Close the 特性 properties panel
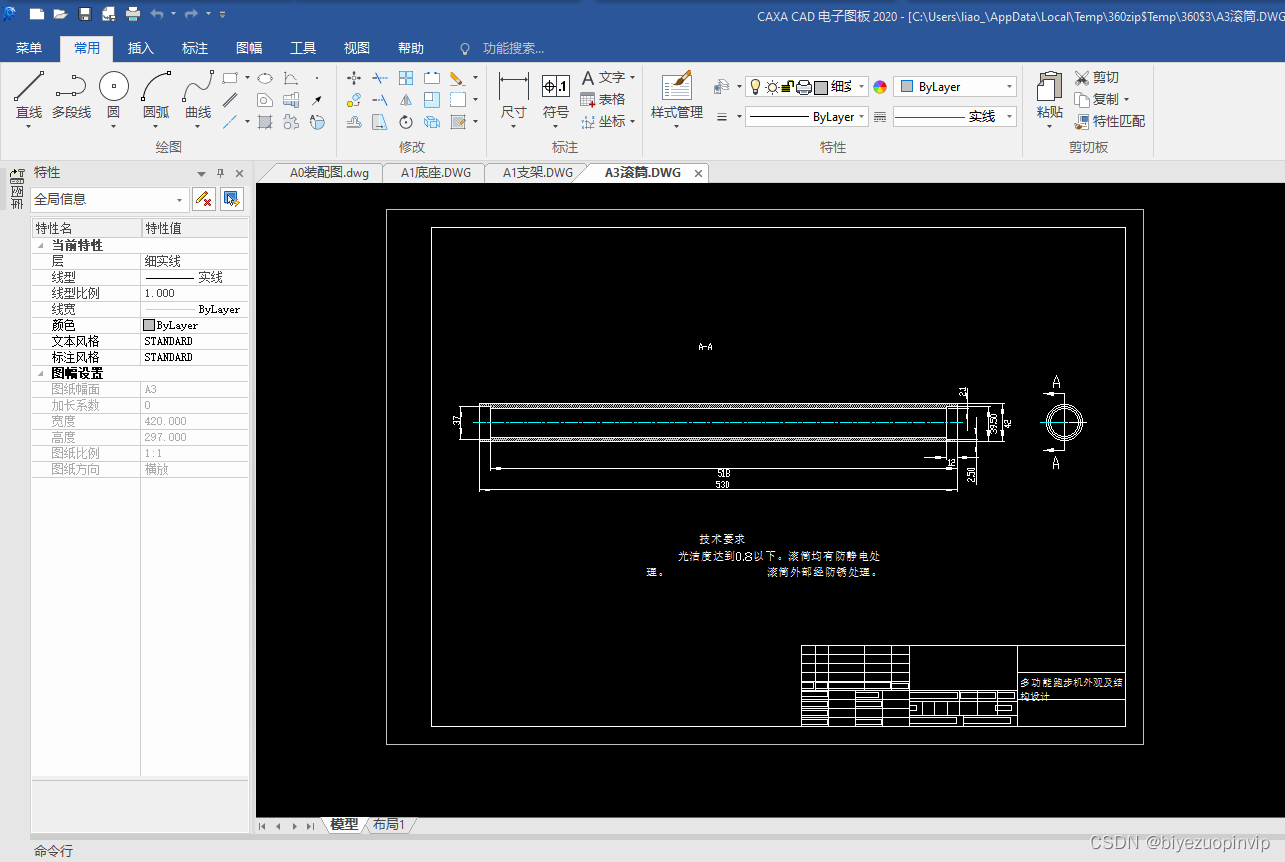This screenshot has width=1285, height=862. 239,173
